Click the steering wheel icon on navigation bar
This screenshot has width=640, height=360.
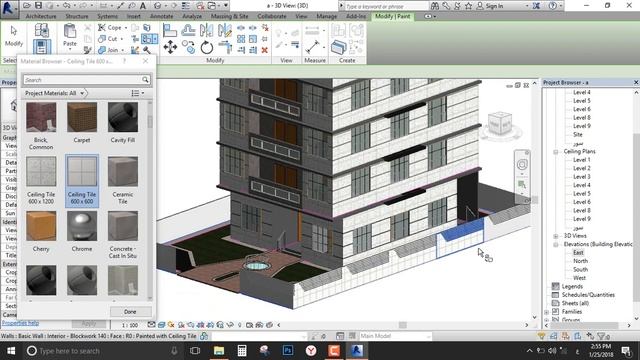click(522, 164)
